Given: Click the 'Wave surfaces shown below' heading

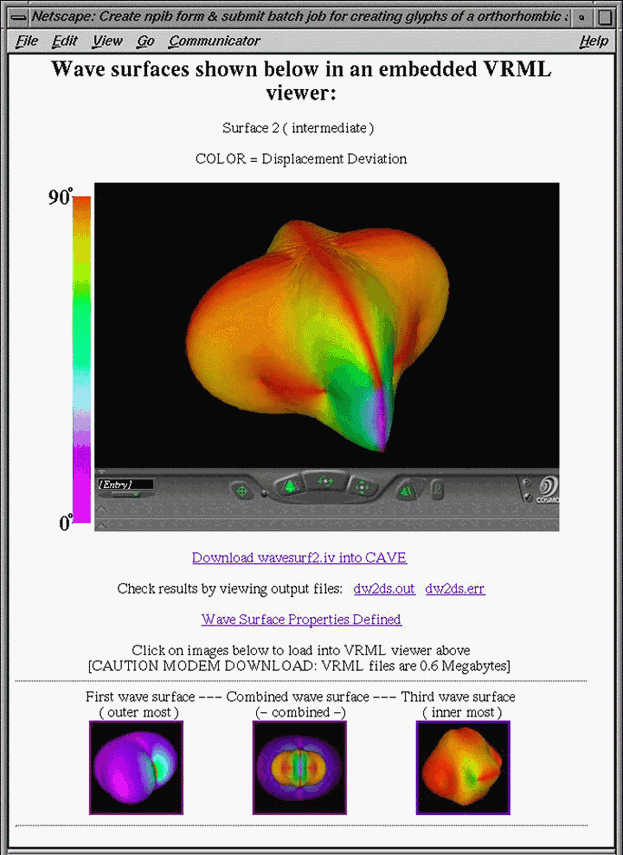Looking at the screenshot, I should coord(301,81).
